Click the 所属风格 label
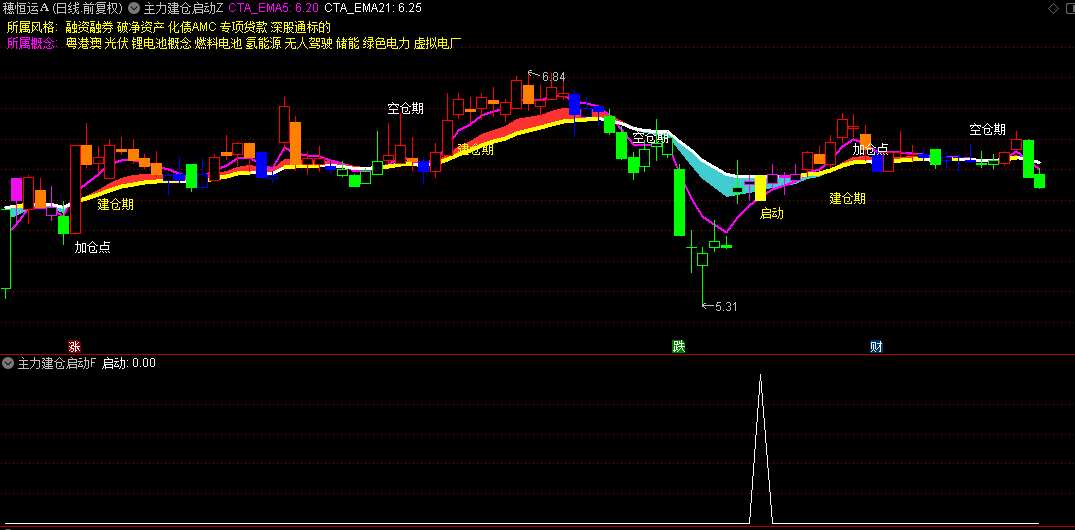This screenshot has width=1075, height=530. coord(32,27)
